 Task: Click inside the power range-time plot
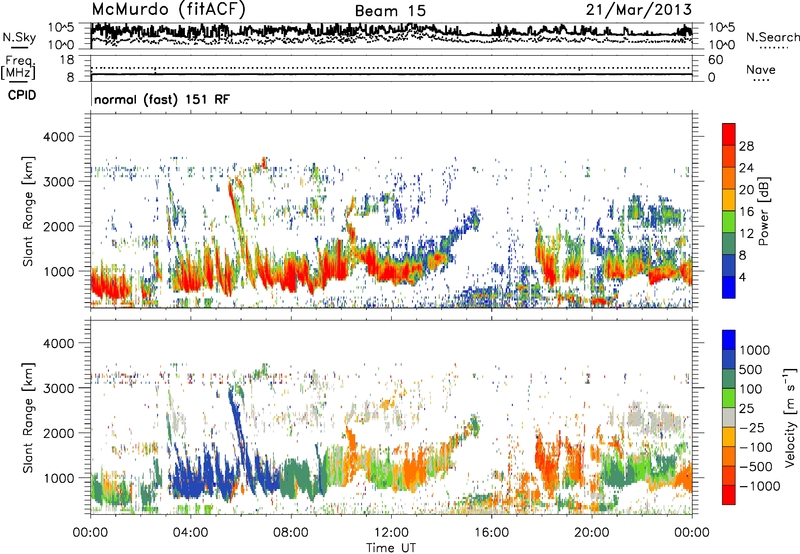tap(391, 211)
